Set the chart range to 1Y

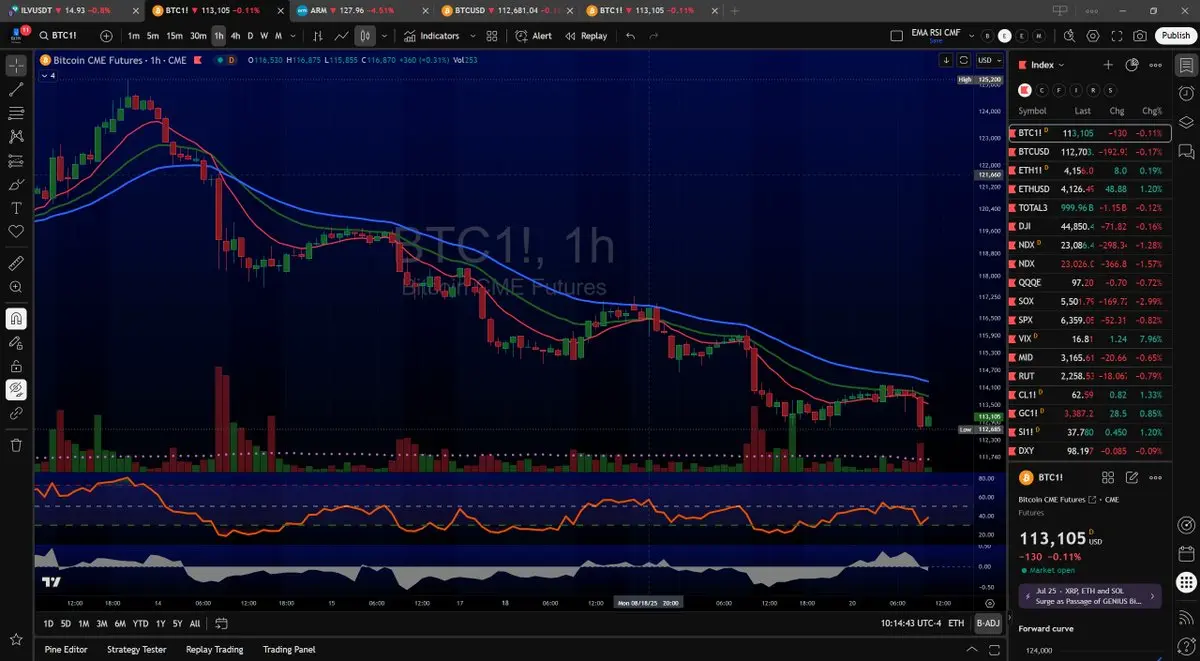point(160,623)
